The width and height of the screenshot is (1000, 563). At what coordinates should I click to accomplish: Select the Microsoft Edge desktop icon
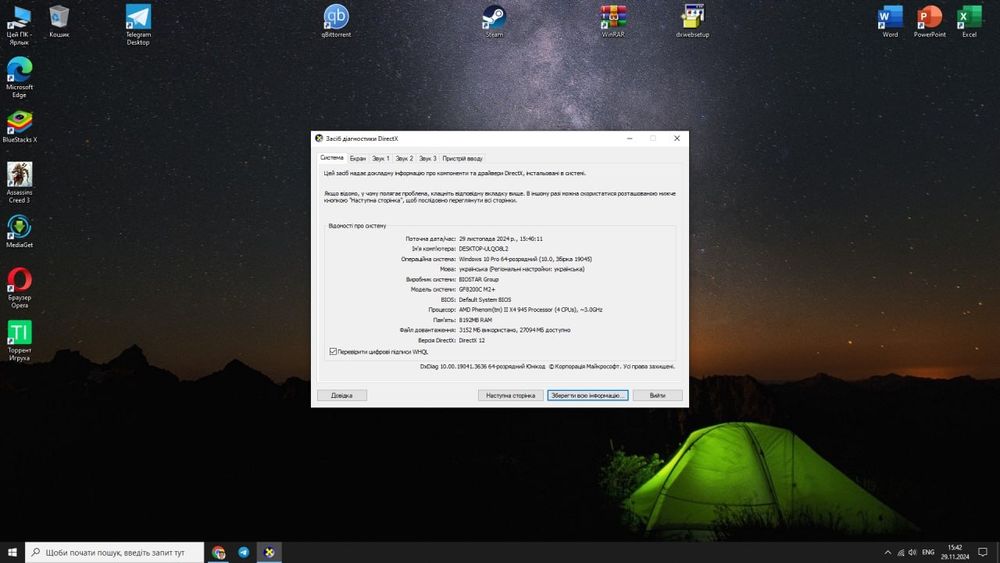click(x=19, y=78)
